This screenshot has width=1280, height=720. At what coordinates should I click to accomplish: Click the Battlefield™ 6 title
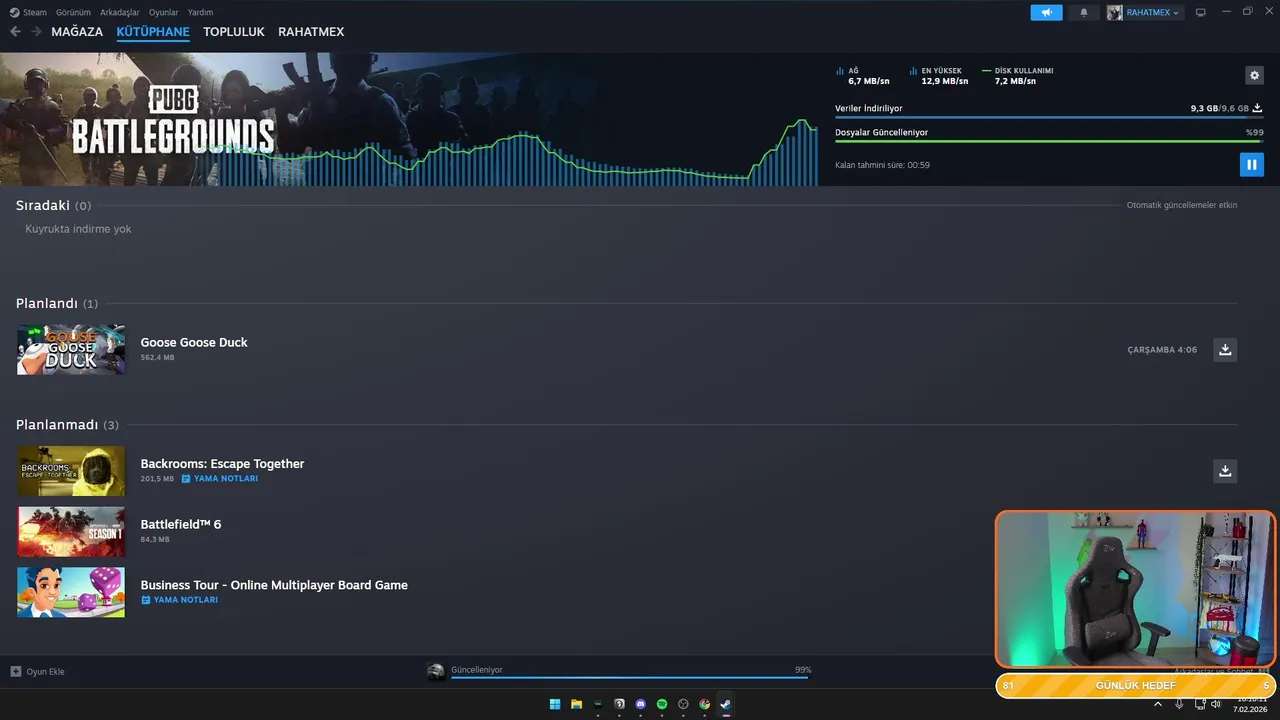coord(181,524)
